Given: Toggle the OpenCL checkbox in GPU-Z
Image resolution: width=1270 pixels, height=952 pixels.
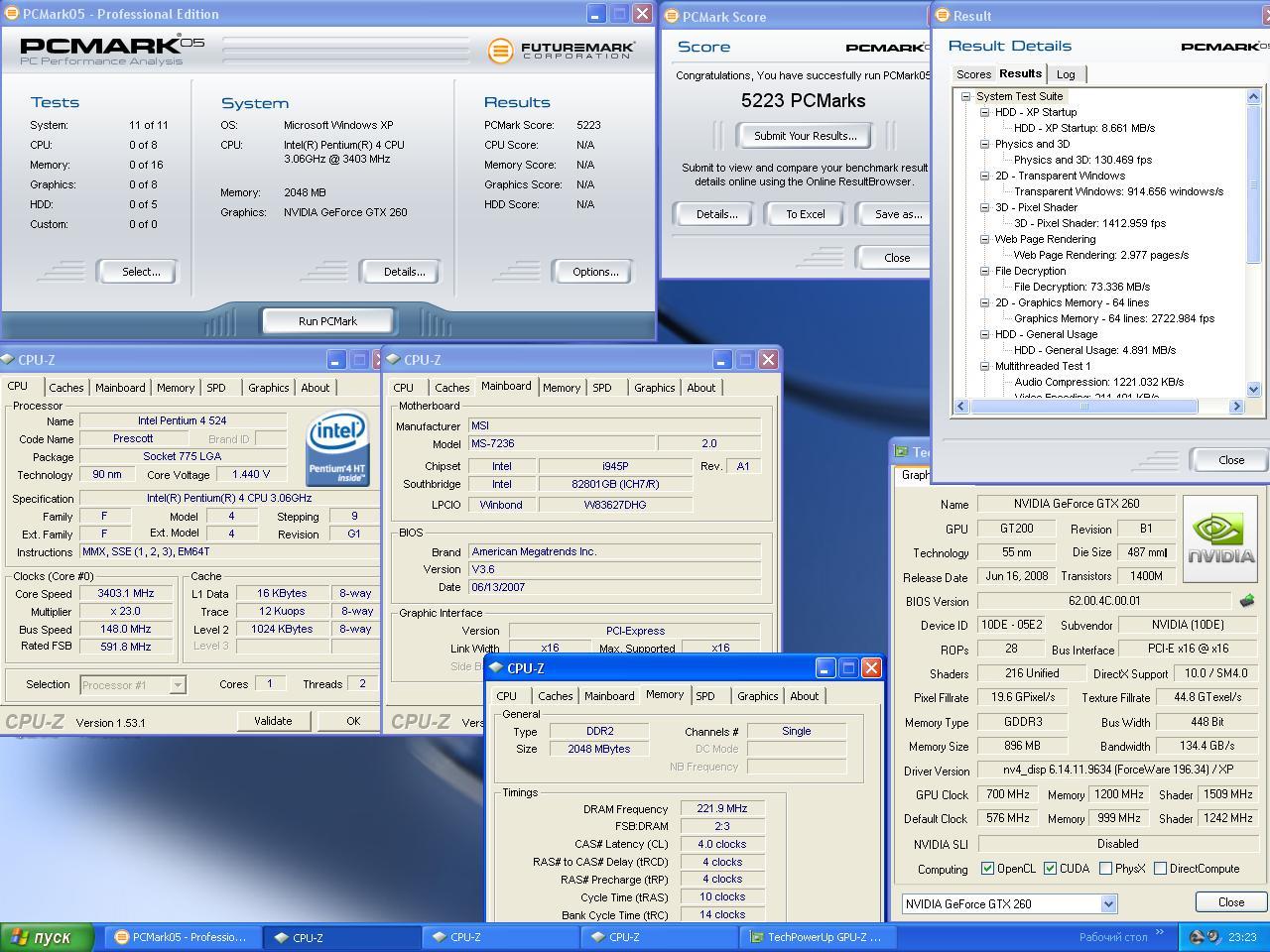Looking at the screenshot, I should pos(987,869).
